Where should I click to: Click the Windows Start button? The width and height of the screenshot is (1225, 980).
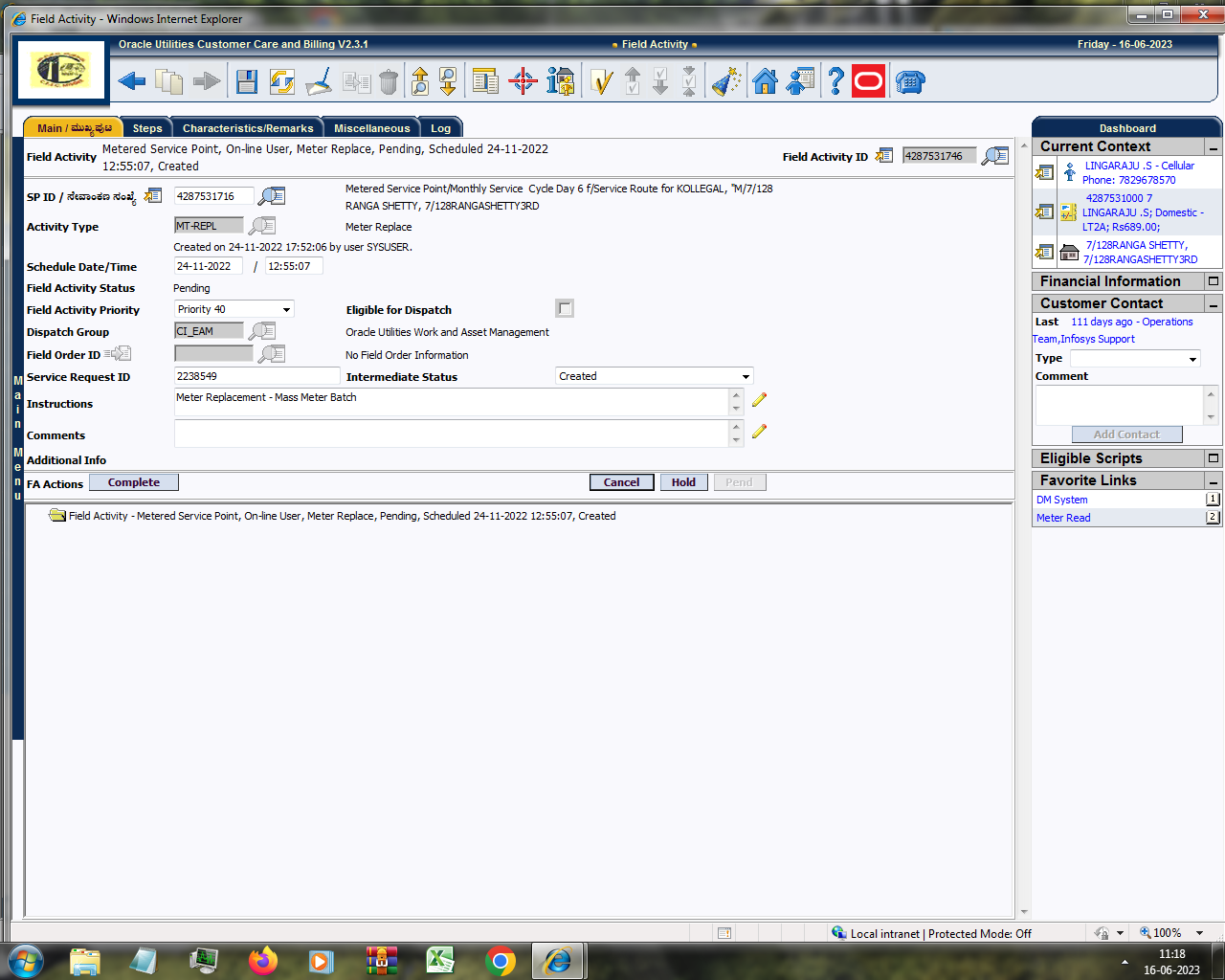(25, 961)
